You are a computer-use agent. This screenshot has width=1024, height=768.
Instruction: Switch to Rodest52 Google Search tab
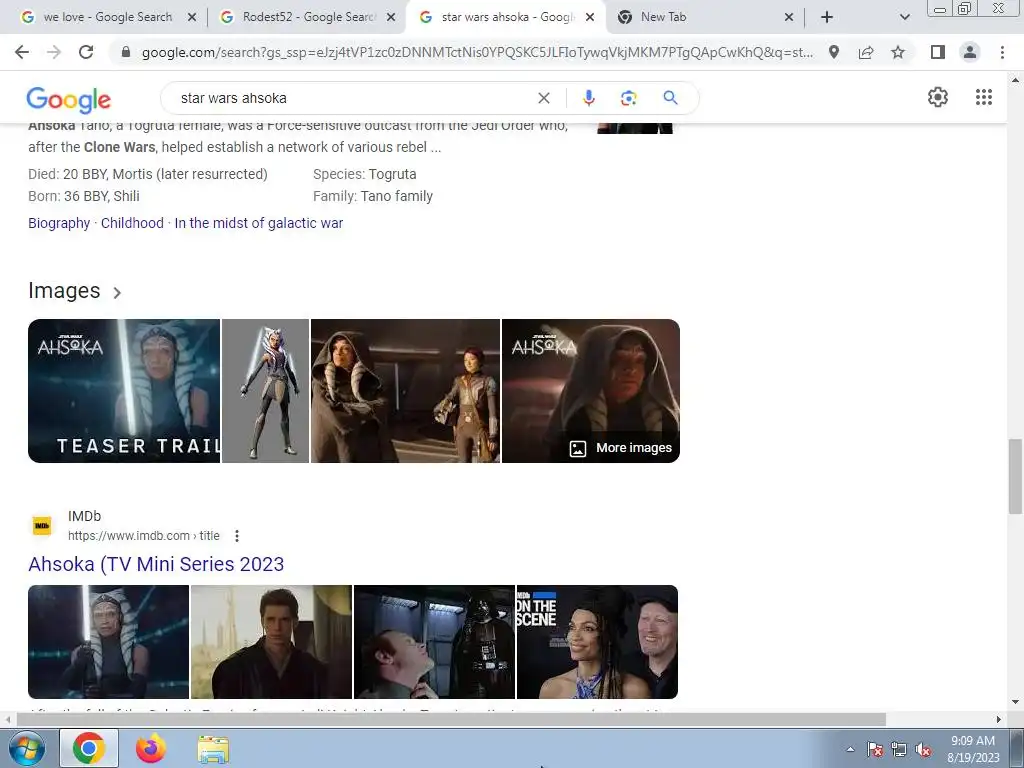point(307,17)
